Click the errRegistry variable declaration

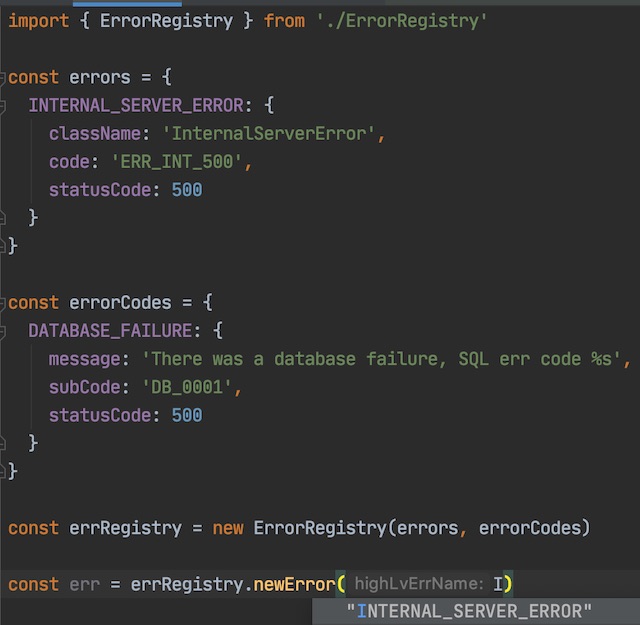pyautogui.click(x=125, y=528)
